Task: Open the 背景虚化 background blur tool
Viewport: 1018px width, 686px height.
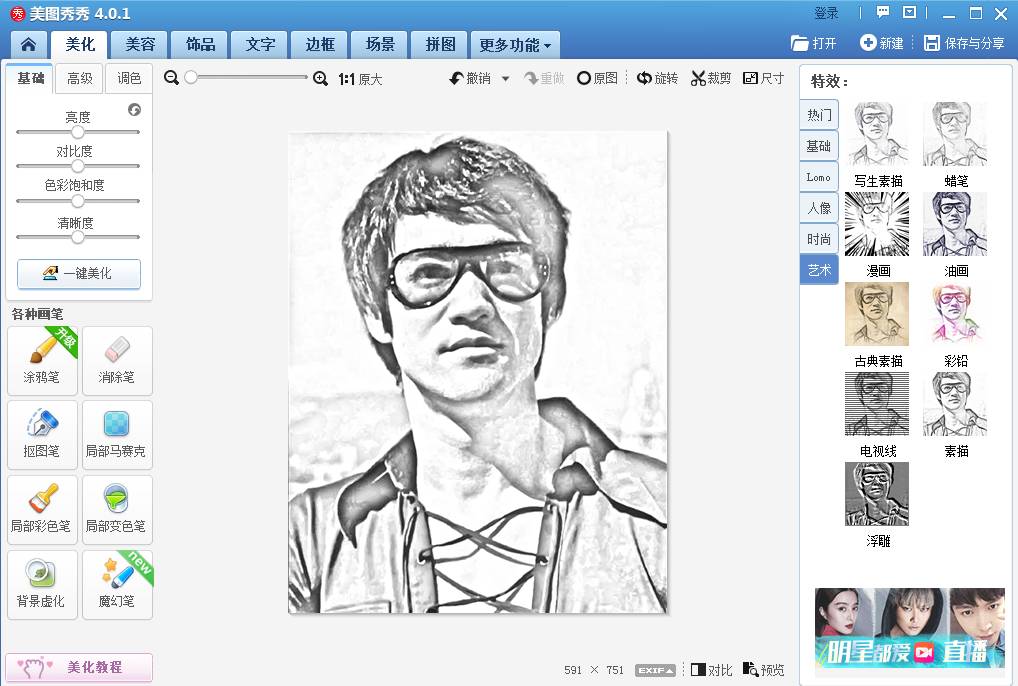Action: point(42,584)
